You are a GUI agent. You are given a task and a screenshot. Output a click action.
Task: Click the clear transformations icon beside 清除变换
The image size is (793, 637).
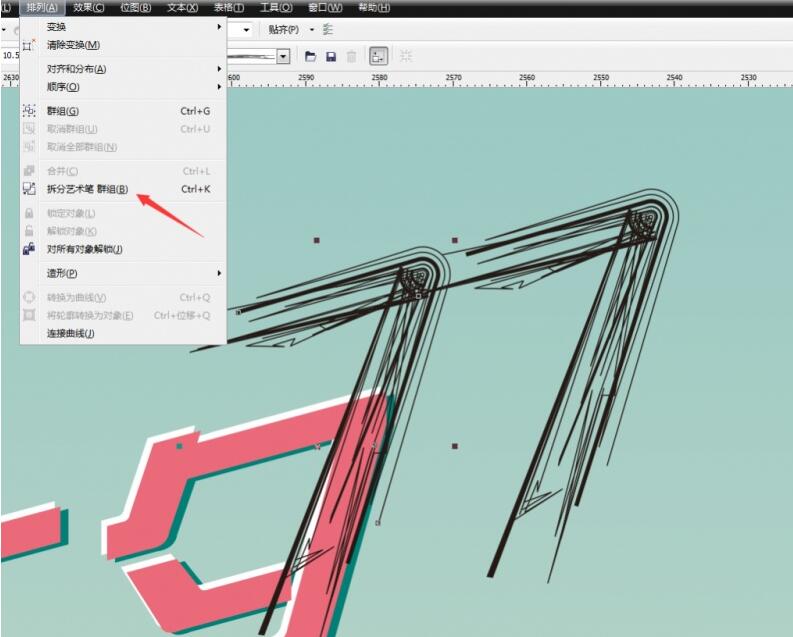[29, 45]
